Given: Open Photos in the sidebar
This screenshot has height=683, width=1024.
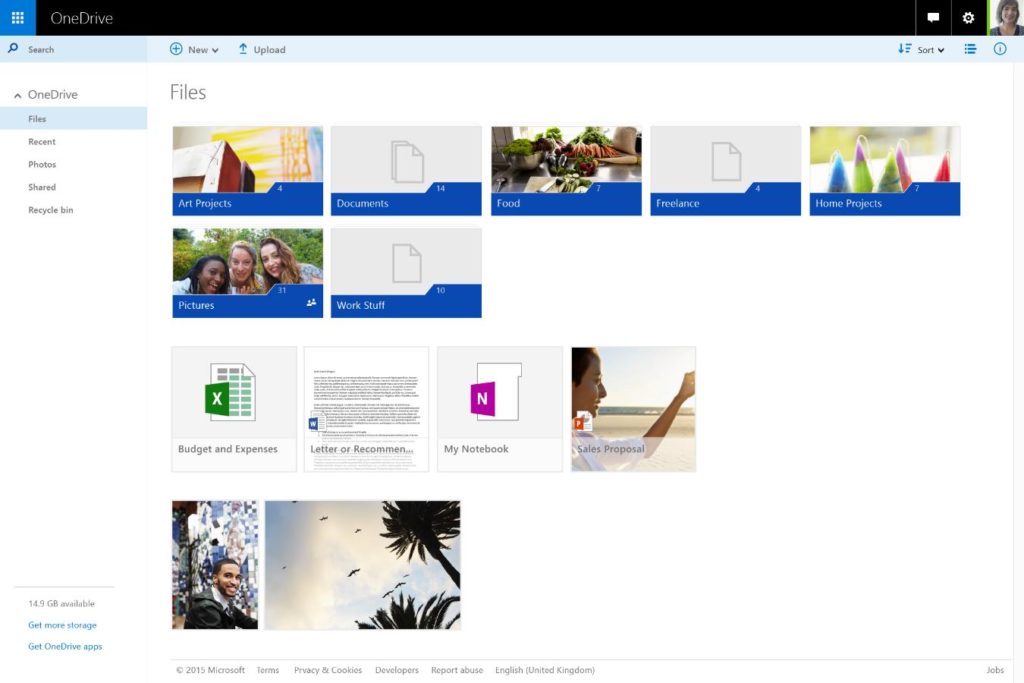Looking at the screenshot, I should pos(42,164).
